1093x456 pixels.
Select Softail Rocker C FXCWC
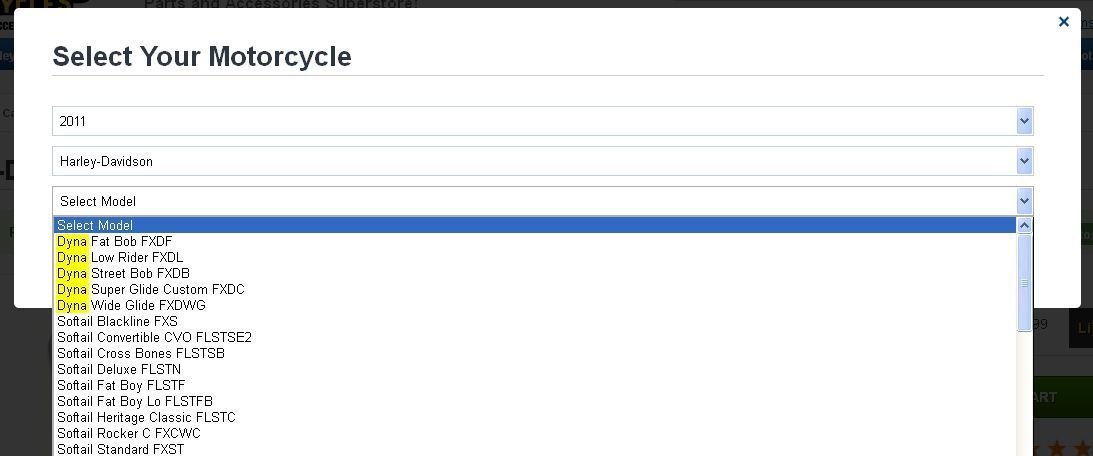535,434
